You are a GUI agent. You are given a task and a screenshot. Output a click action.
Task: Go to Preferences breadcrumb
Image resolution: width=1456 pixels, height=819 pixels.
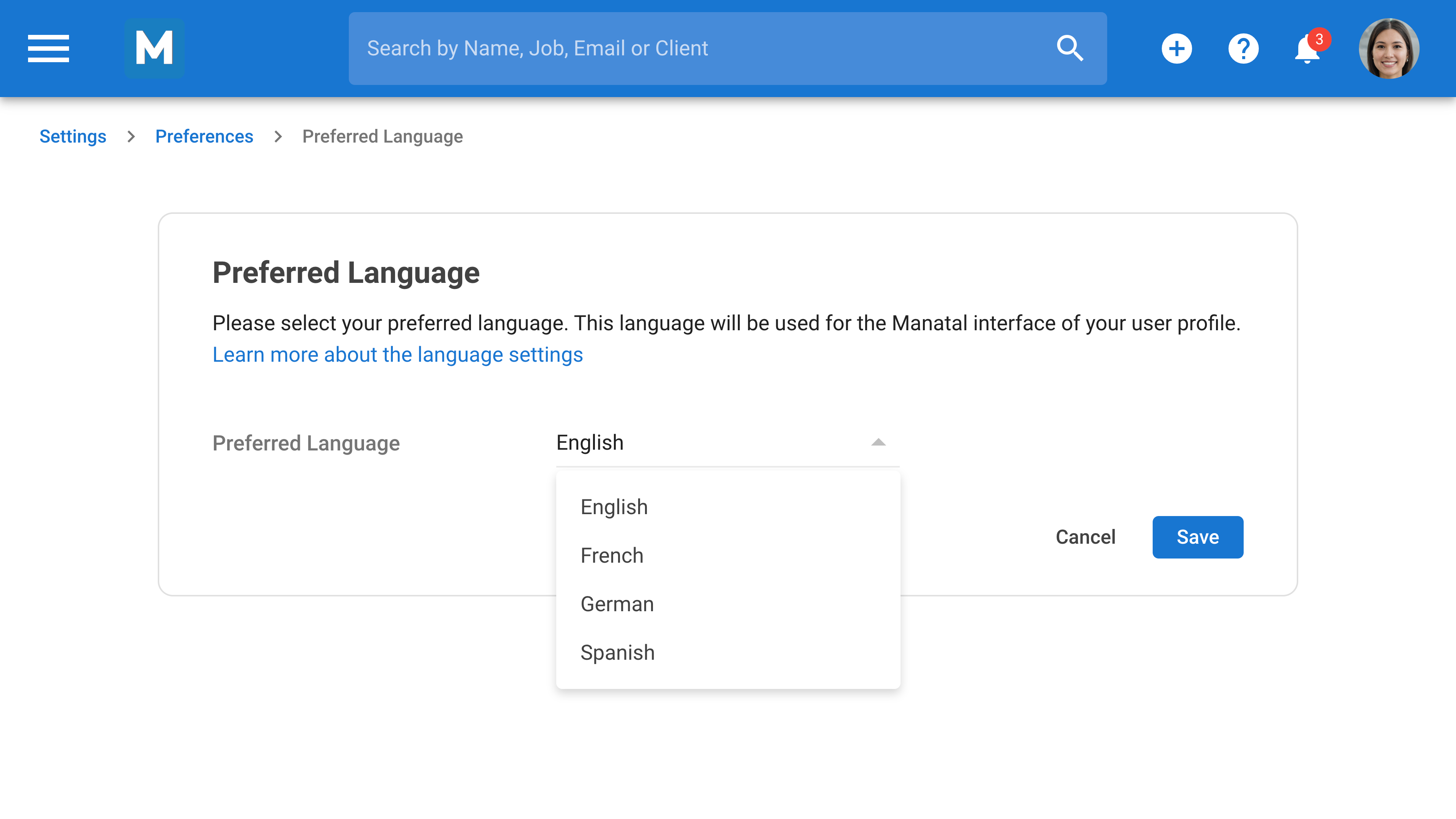pyautogui.click(x=204, y=136)
